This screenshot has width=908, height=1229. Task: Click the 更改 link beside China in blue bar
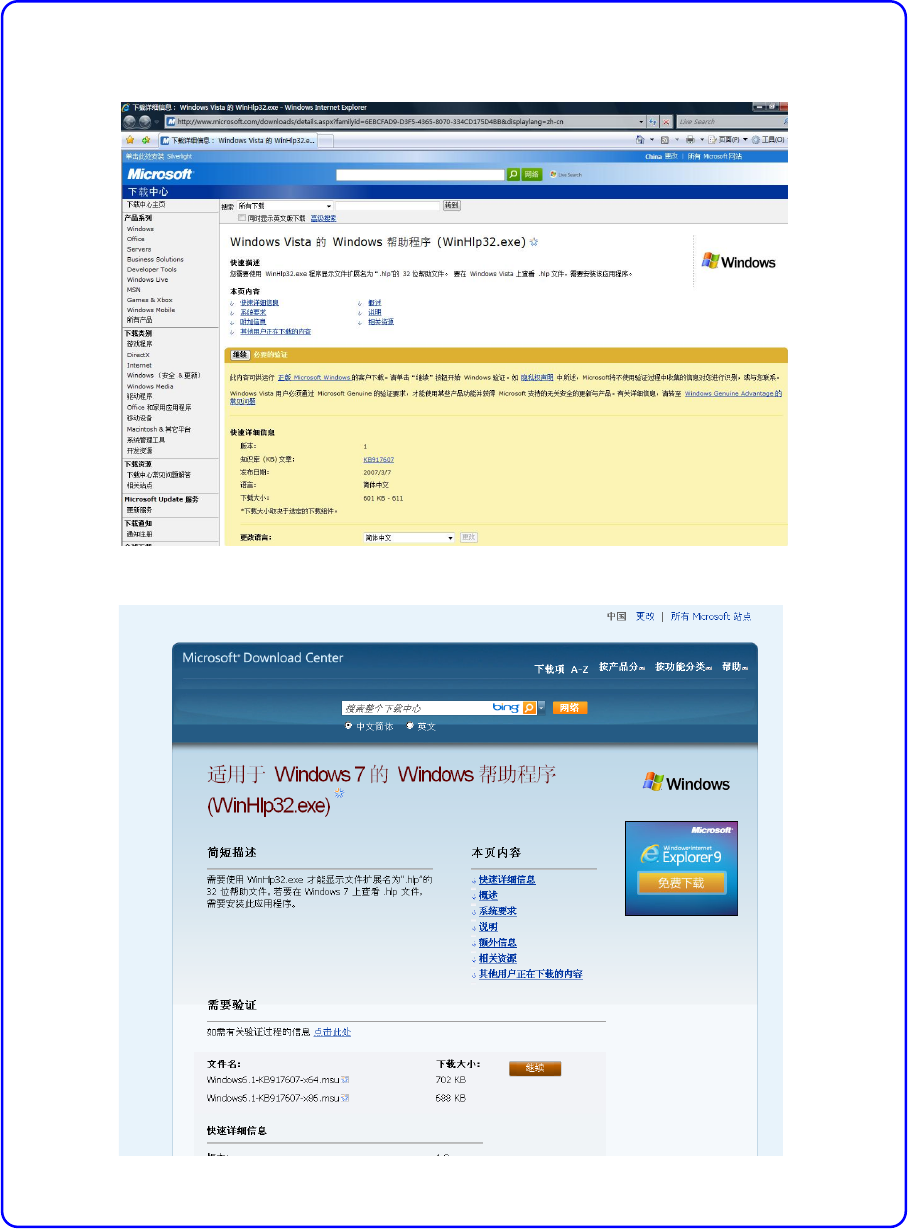[671, 156]
